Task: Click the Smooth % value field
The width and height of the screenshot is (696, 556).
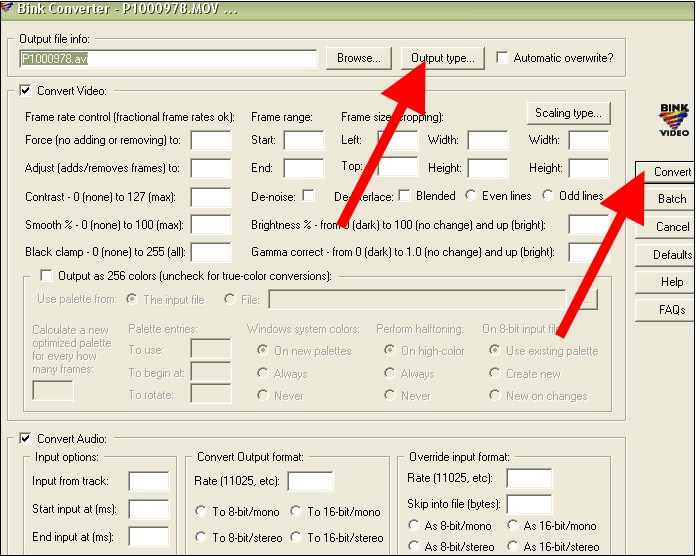Action: click(211, 225)
